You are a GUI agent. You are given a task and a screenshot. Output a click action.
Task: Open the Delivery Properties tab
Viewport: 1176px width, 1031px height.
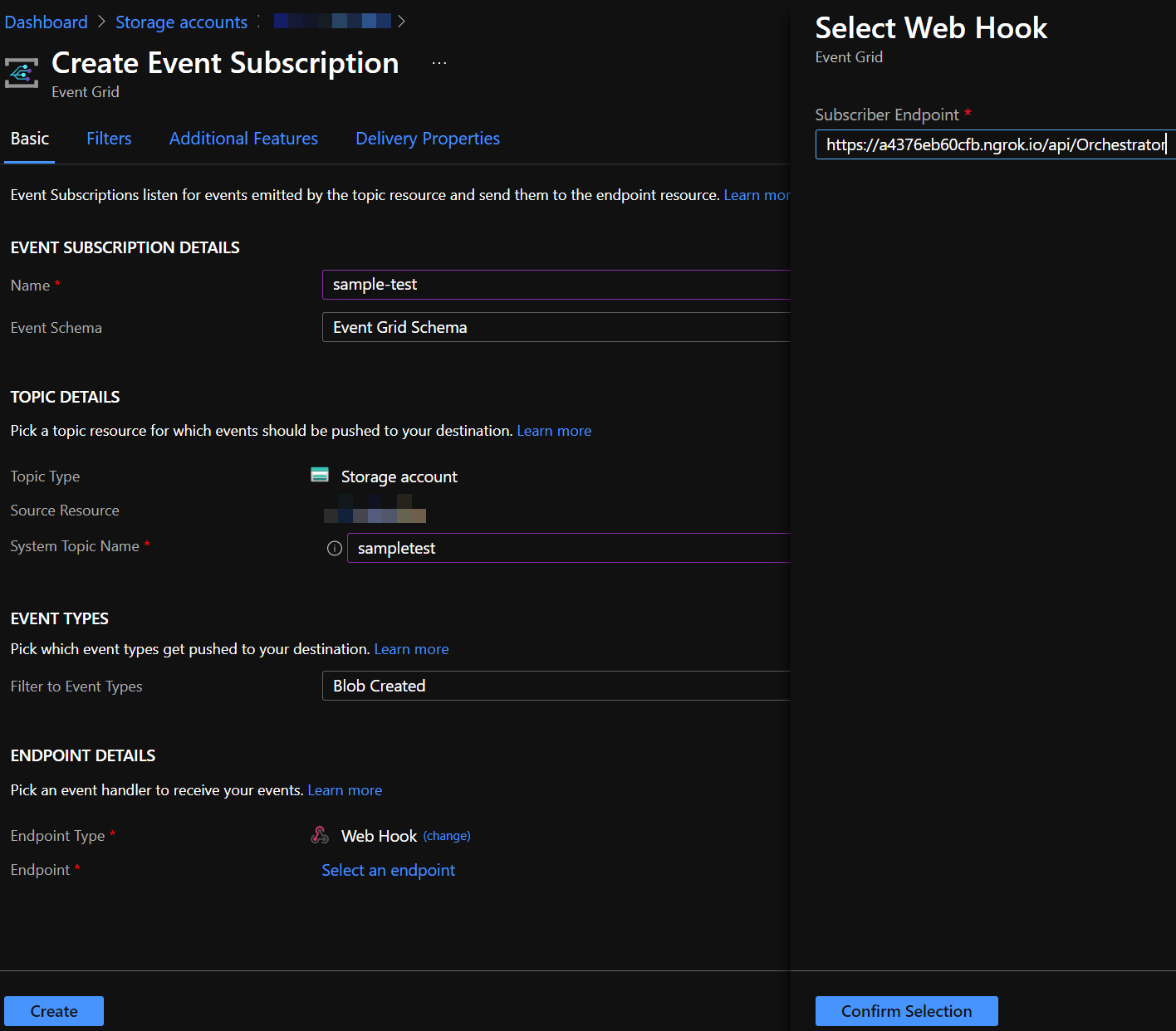pos(428,139)
